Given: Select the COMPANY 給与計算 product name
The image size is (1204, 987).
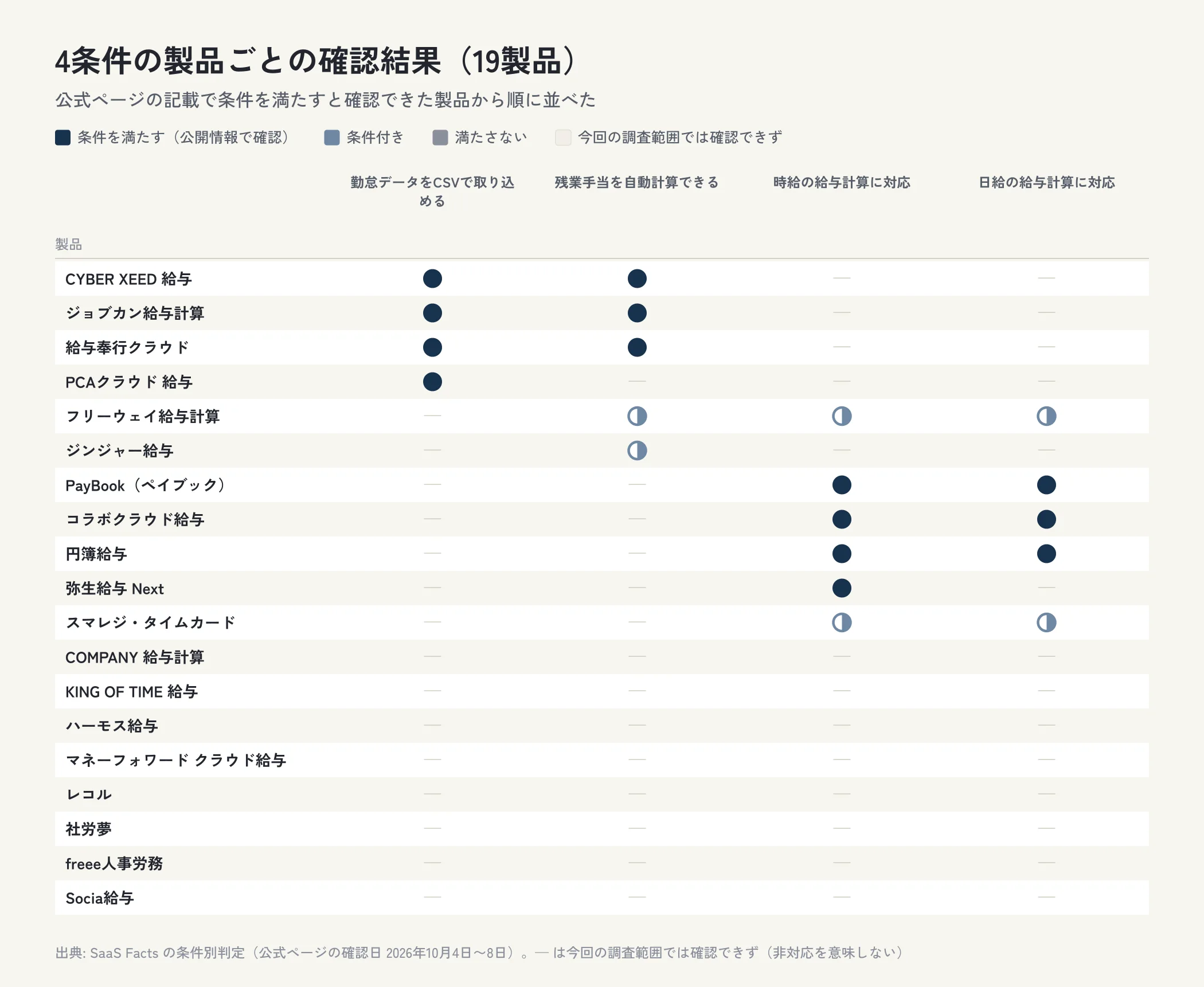Looking at the screenshot, I should [x=135, y=657].
